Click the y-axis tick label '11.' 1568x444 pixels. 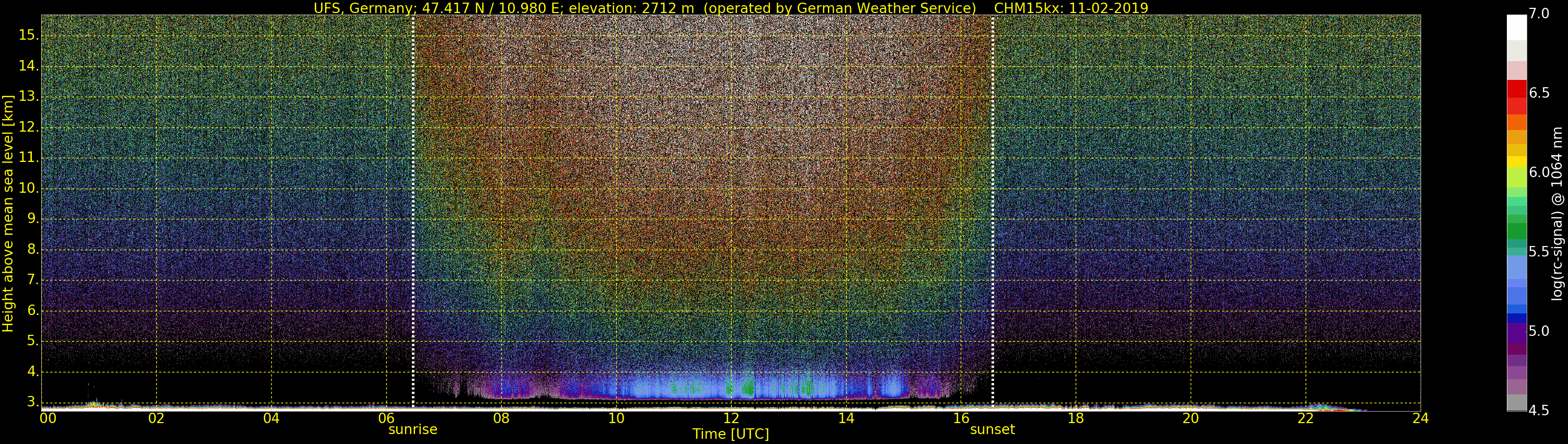pos(29,158)
